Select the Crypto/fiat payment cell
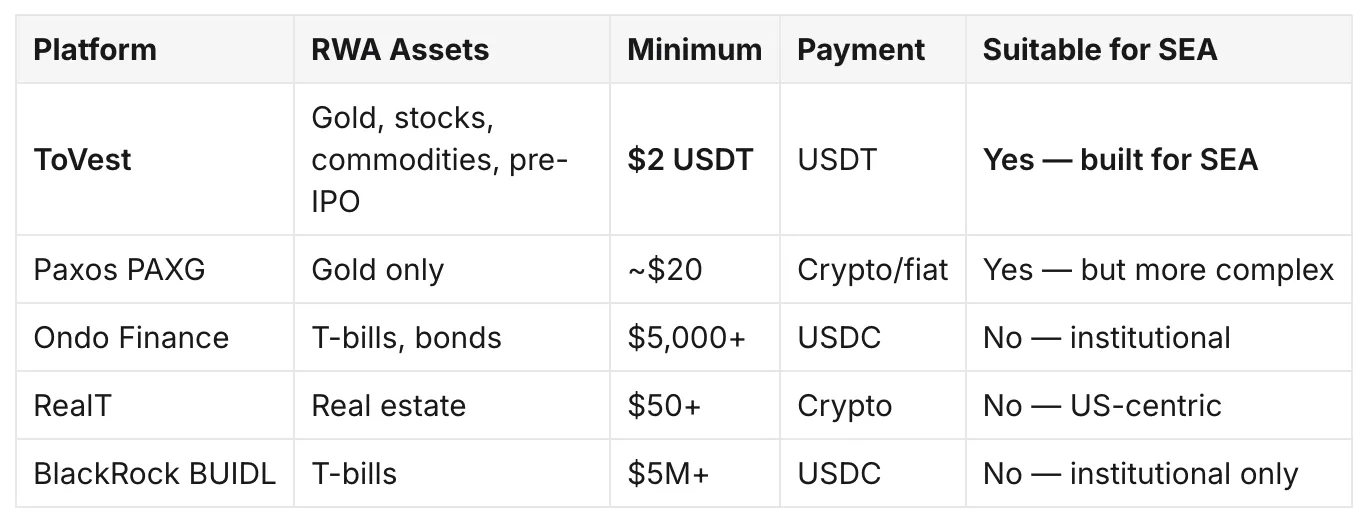1366x522 pixels. (x=873, y=271)
